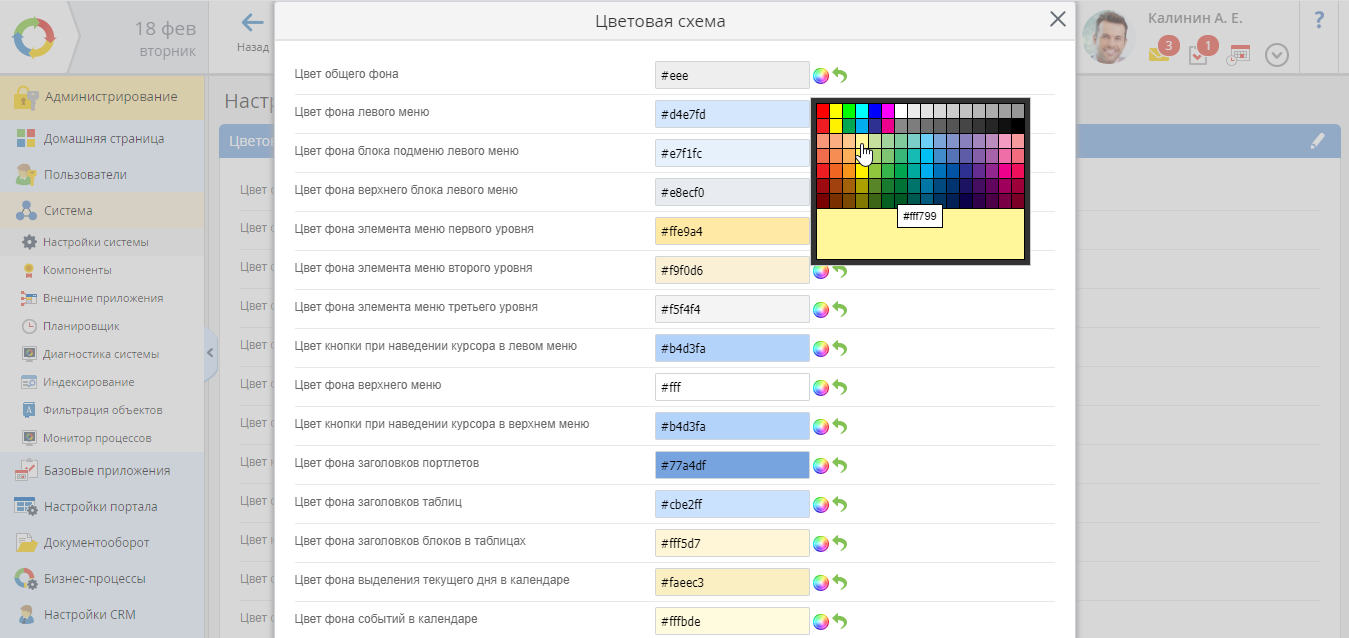This screenshot has height=638, width=1349.
Task: Pick the red swatch in color palette
Action: [823, 111]
